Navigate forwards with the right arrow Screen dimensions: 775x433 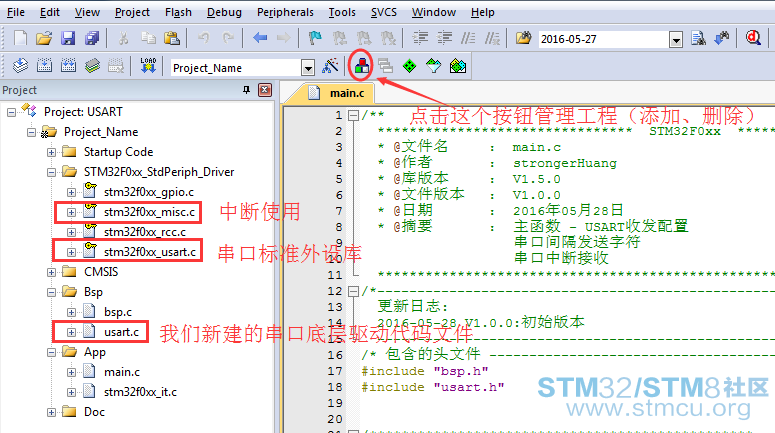283,38
